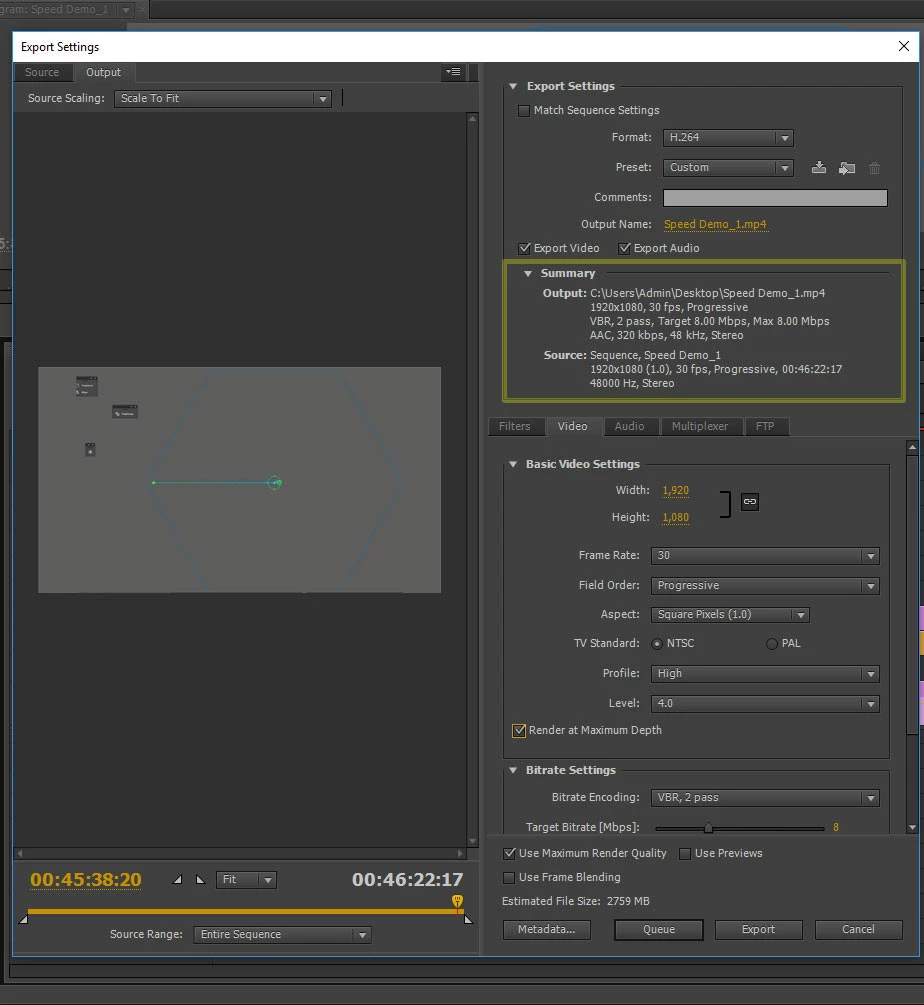
Task: Click the preview vertical scrollbar down arrow
Action: tap(473, 842)
